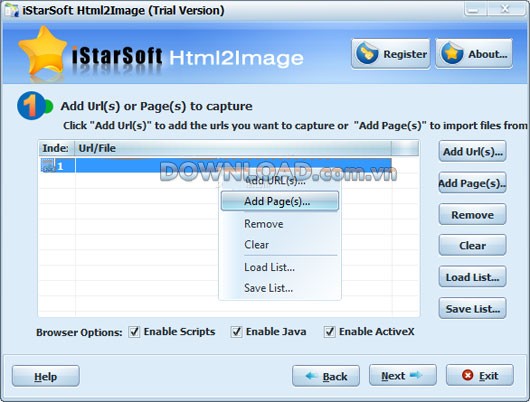Click the Add Url(s) side button
This screenshot has height=402, width=530.
coord(472,152)
